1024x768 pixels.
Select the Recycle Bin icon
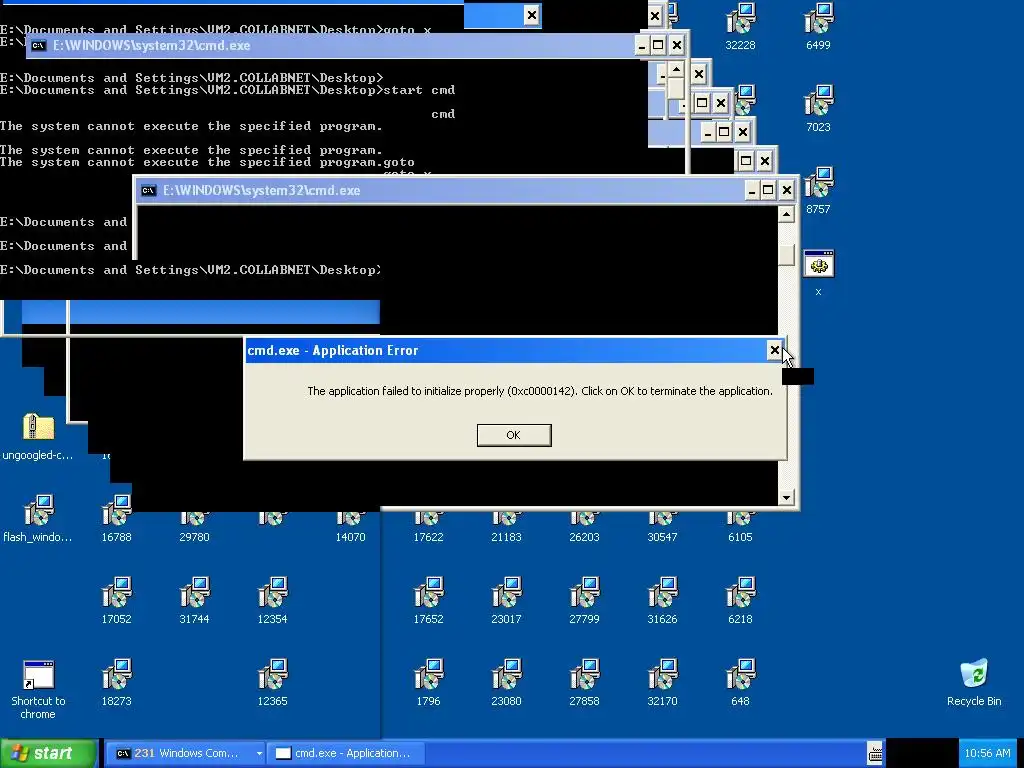point(974,683)
